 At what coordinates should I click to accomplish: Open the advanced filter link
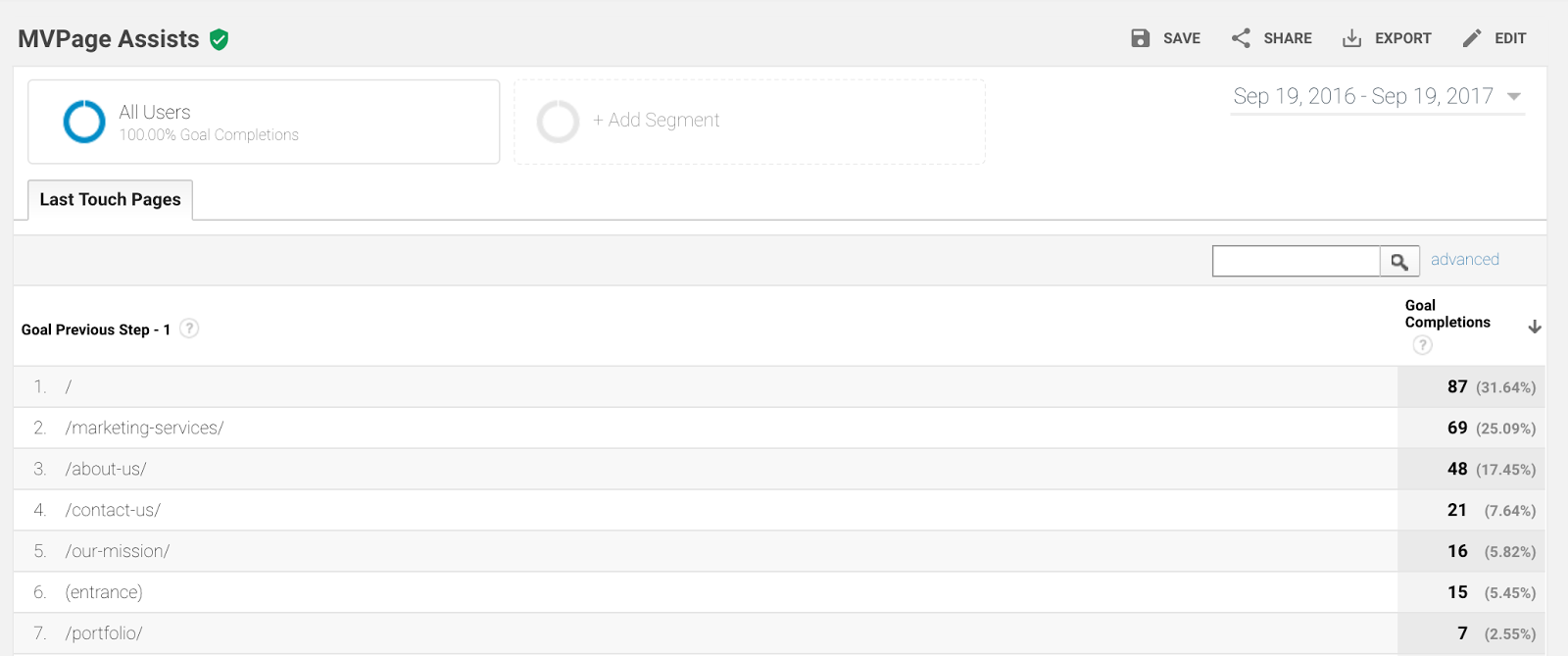[x=1464, y=259]
